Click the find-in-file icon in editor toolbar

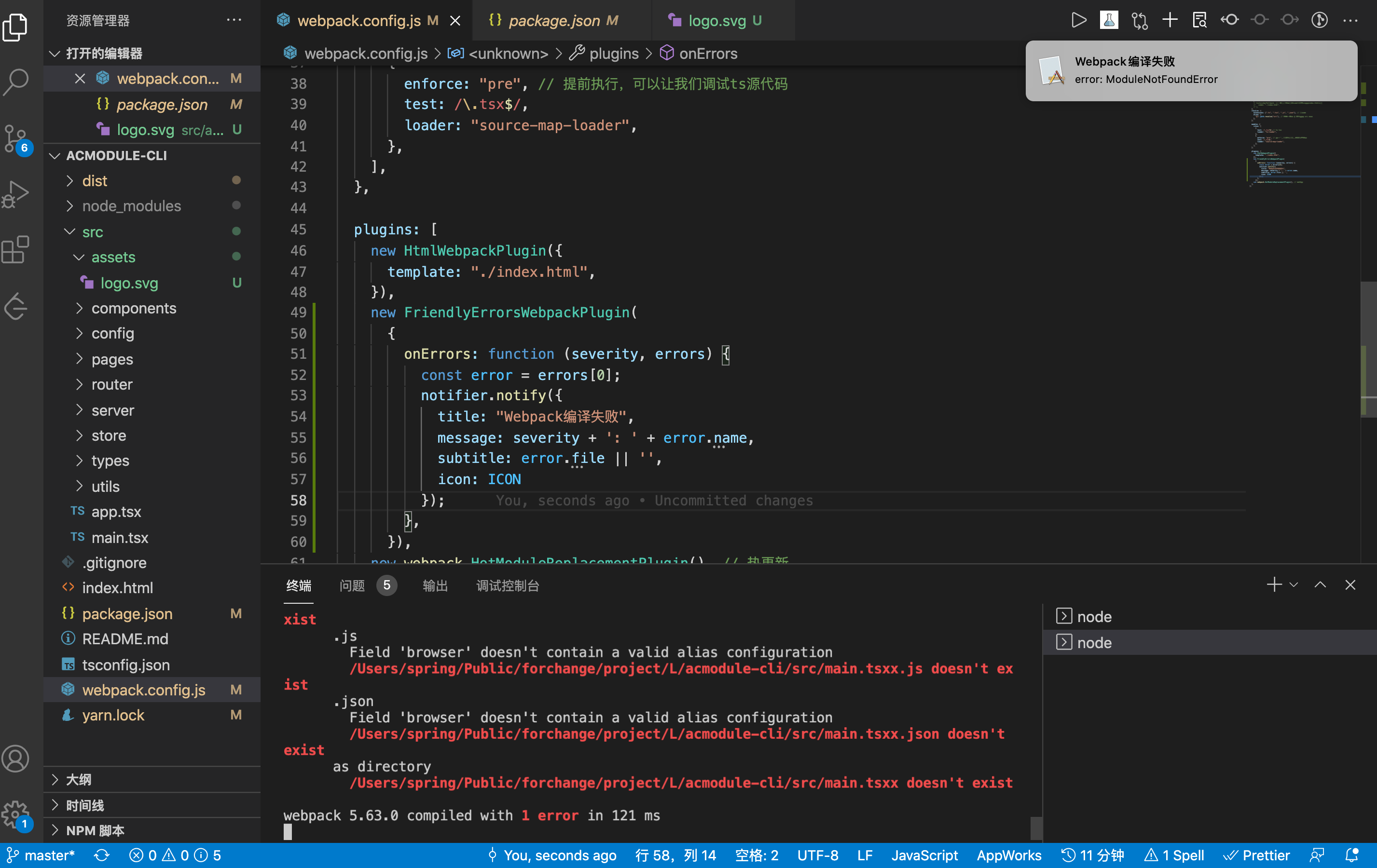pyautogui.click(x=1199, y=21)
